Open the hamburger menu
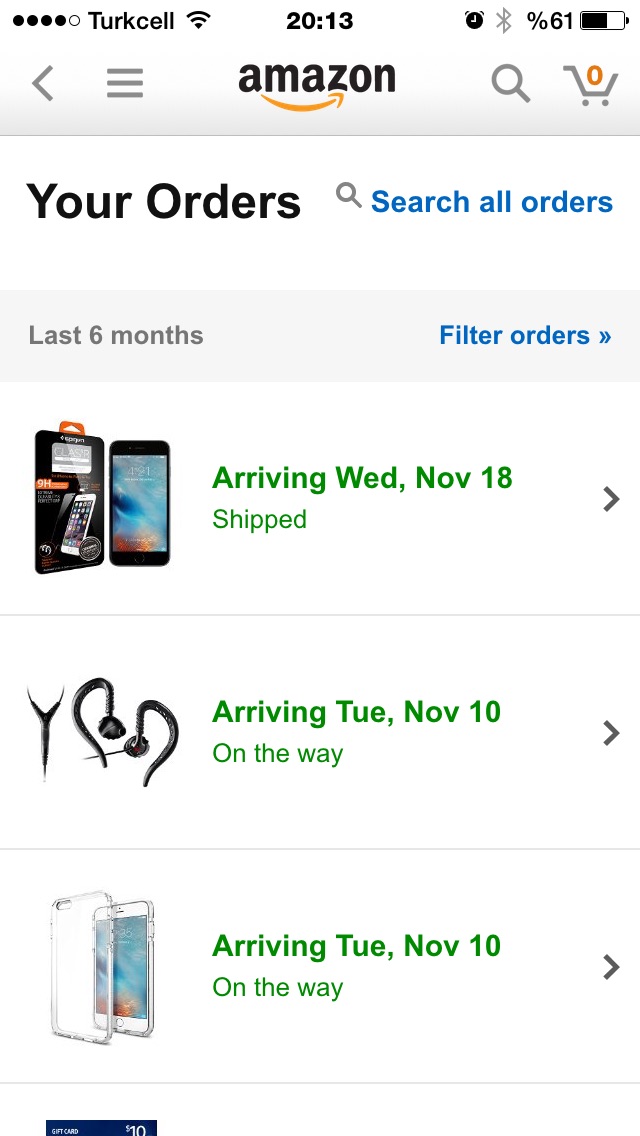The height and width of the screenshot is (1136, 640). click(x=125, y=83)
